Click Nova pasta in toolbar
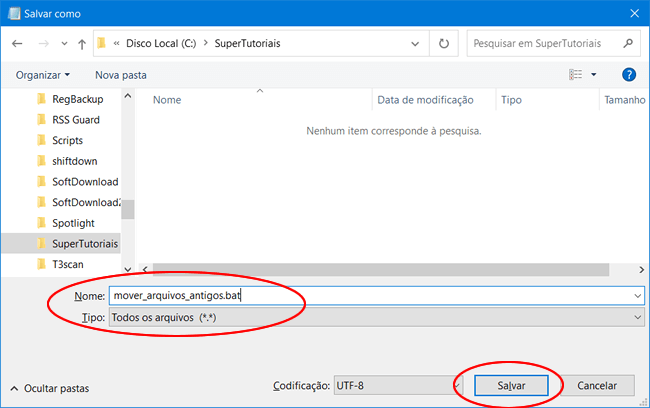The width and height of the screenshot is (650, 408). [x=121, y=75]
